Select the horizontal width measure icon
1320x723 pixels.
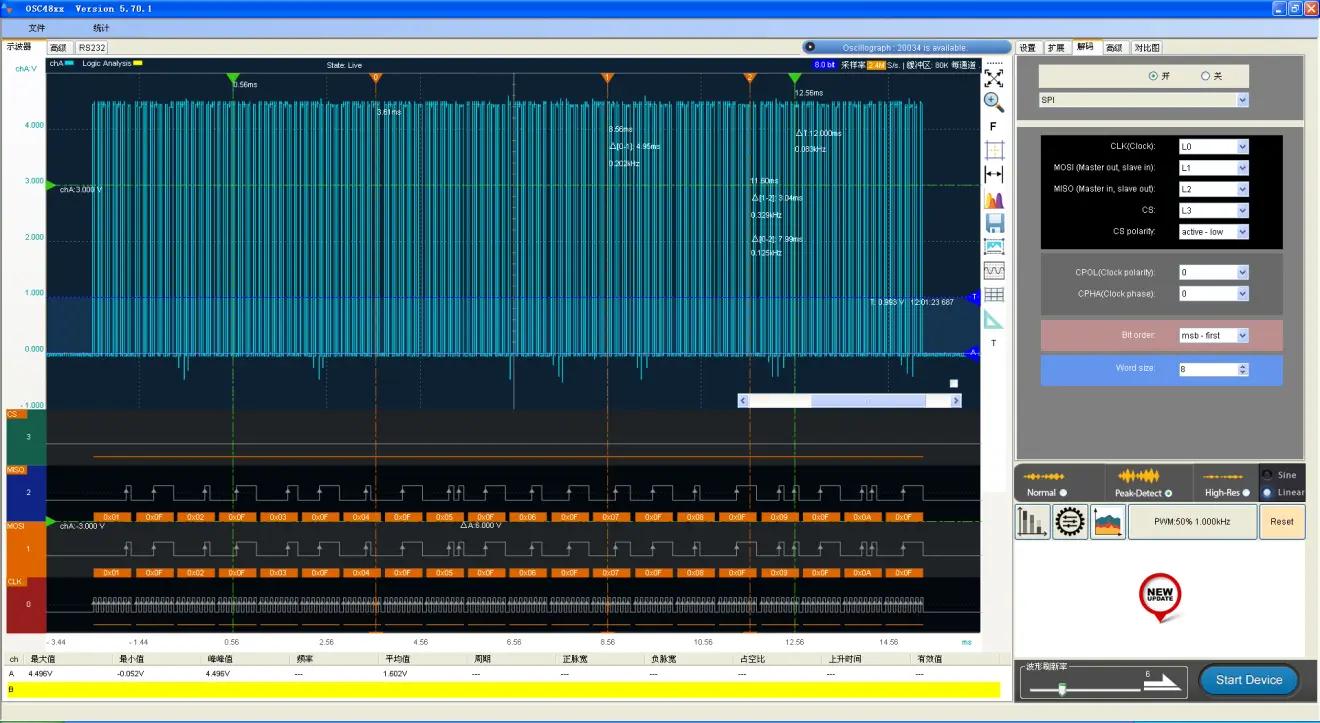(x=994, y=175)
